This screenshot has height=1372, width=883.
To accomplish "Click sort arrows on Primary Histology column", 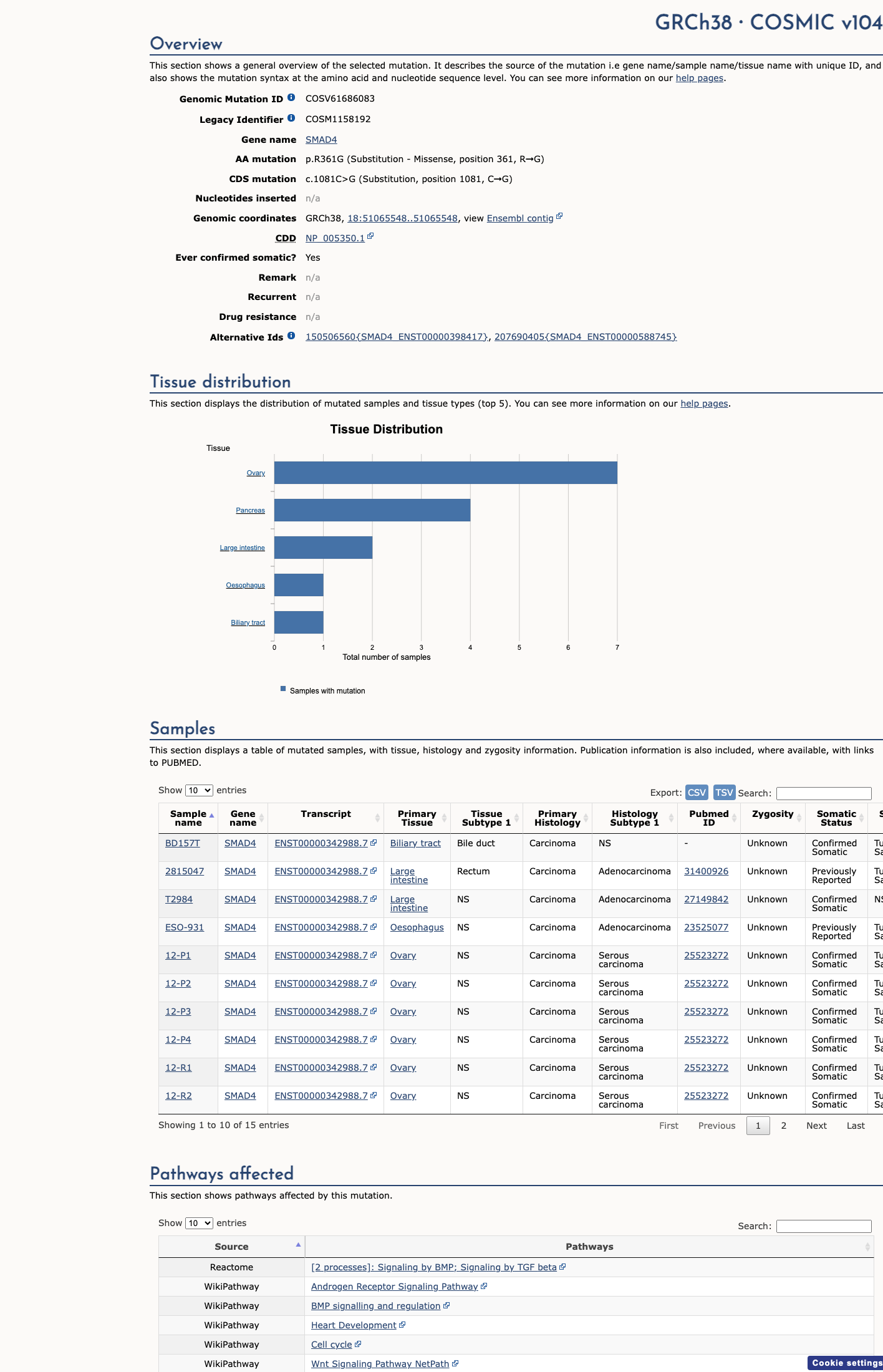I will pos(586,818).
